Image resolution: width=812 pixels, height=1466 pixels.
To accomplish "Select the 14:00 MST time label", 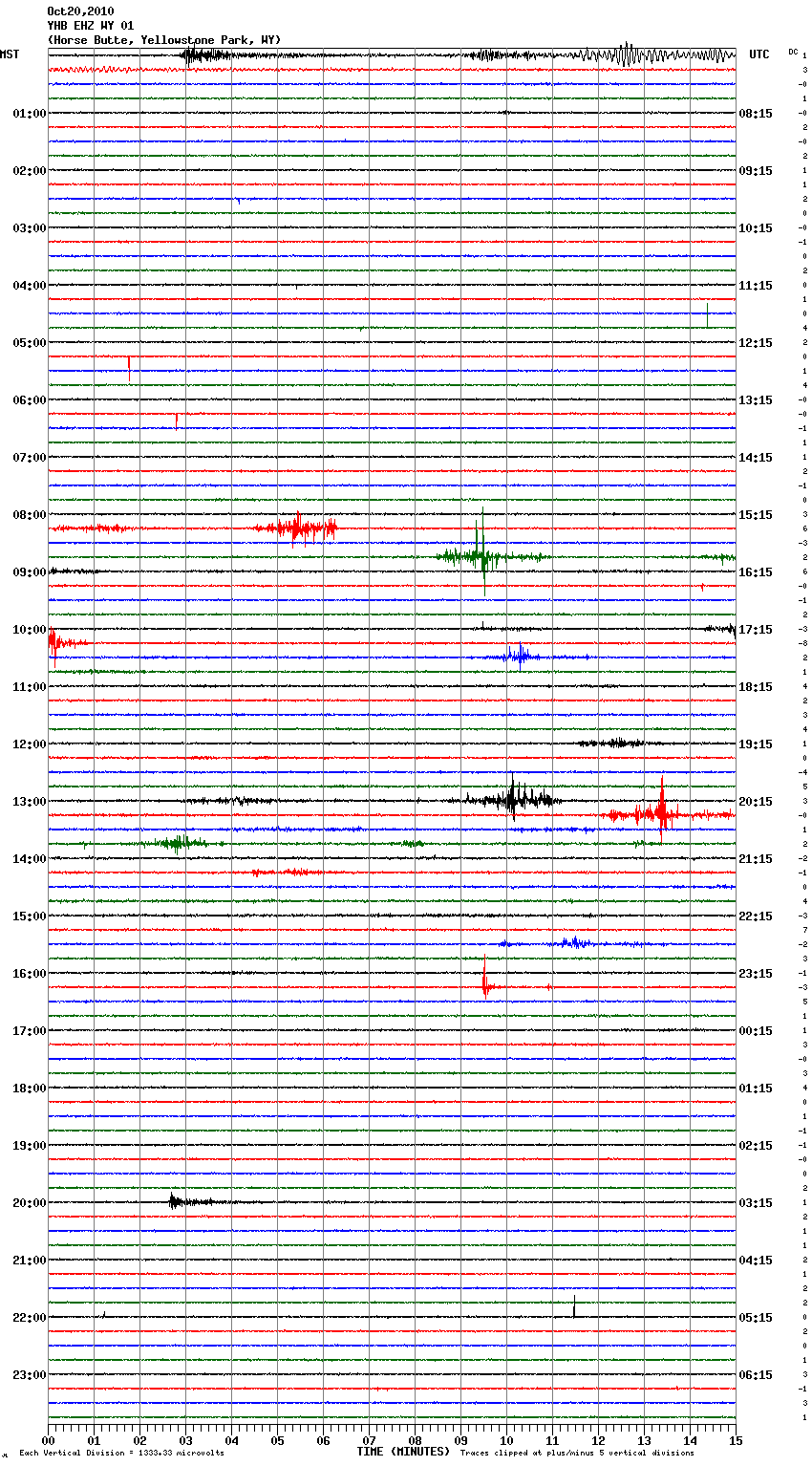I will click(x=30, y=859).
